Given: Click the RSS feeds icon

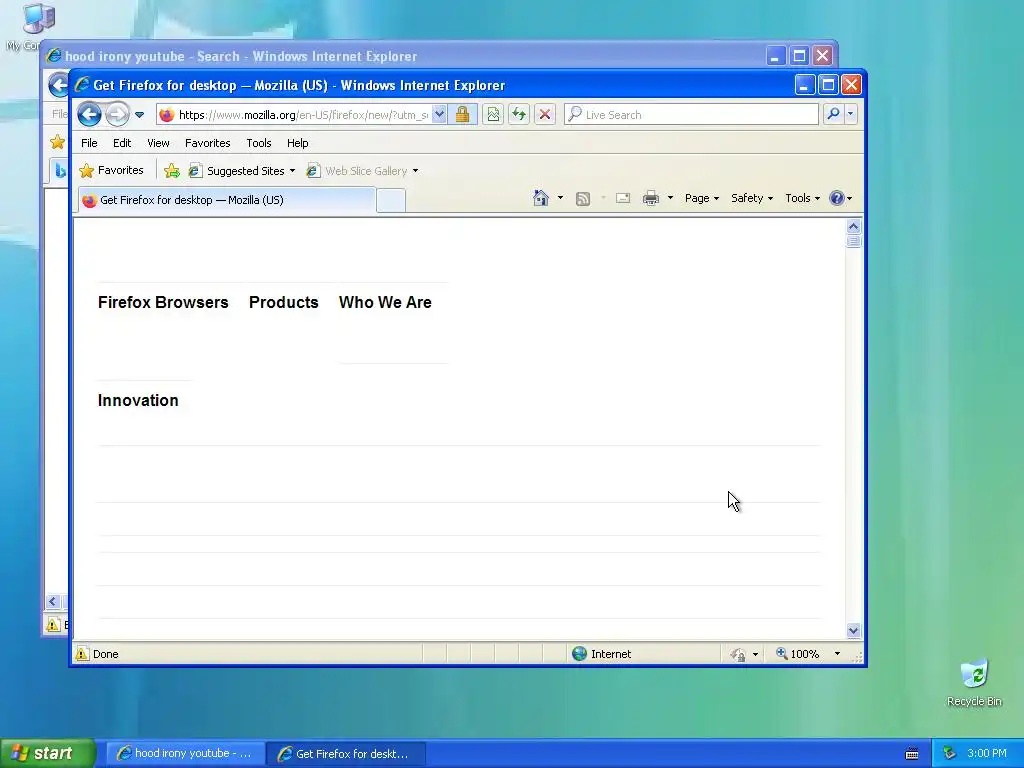Looking at the screenshot, I should [x=583, y=199].
